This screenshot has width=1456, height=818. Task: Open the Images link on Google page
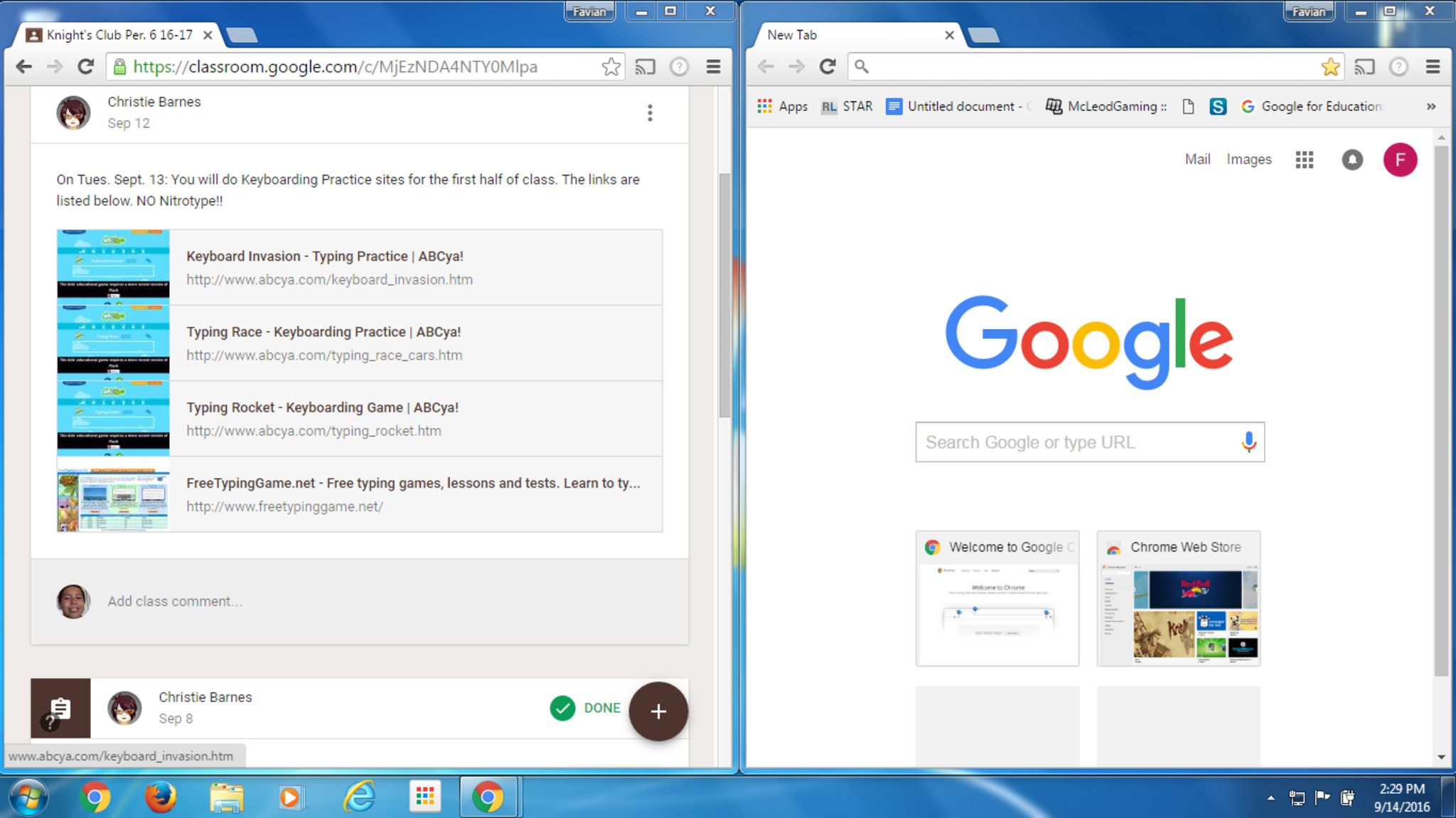(x=1248, y=160)
